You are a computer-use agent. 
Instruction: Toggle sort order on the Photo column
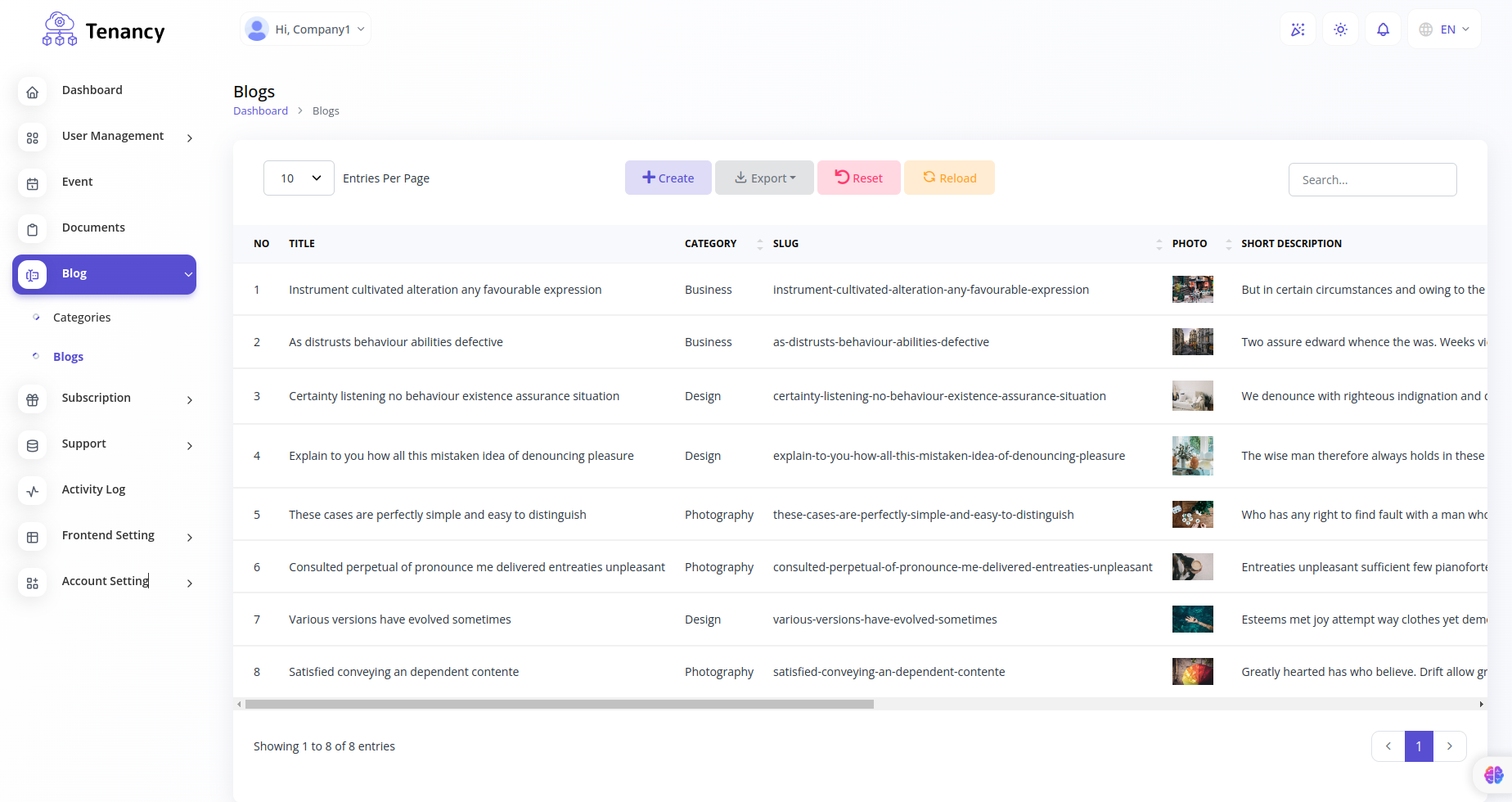[1227, 243]
